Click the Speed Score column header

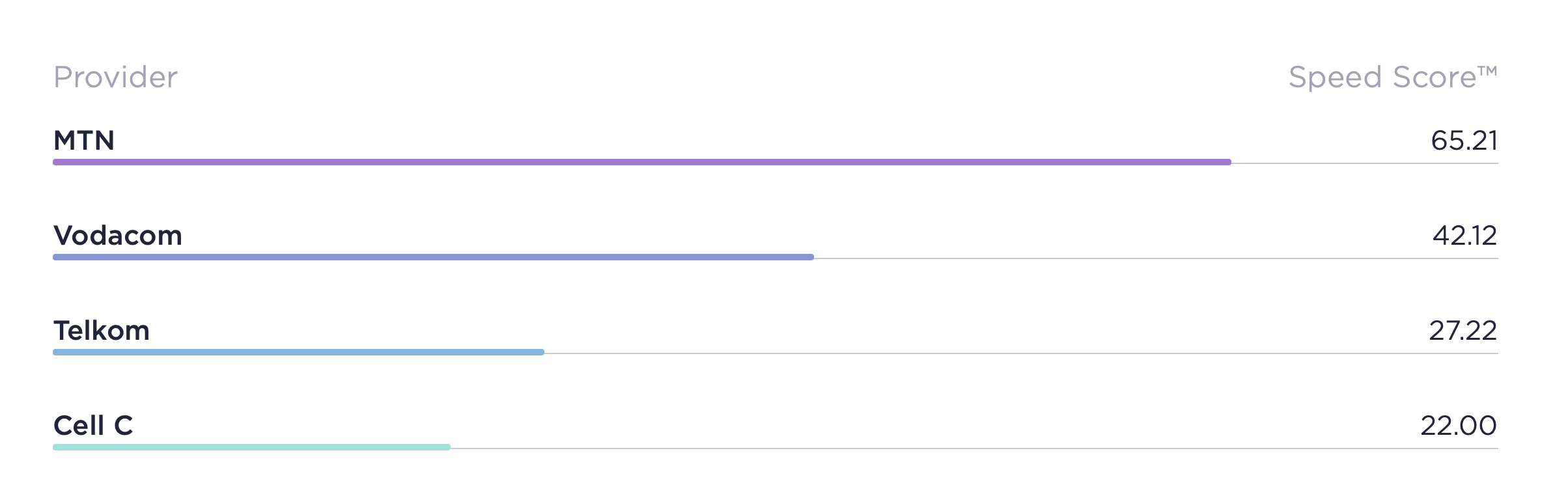(1393, 77)
